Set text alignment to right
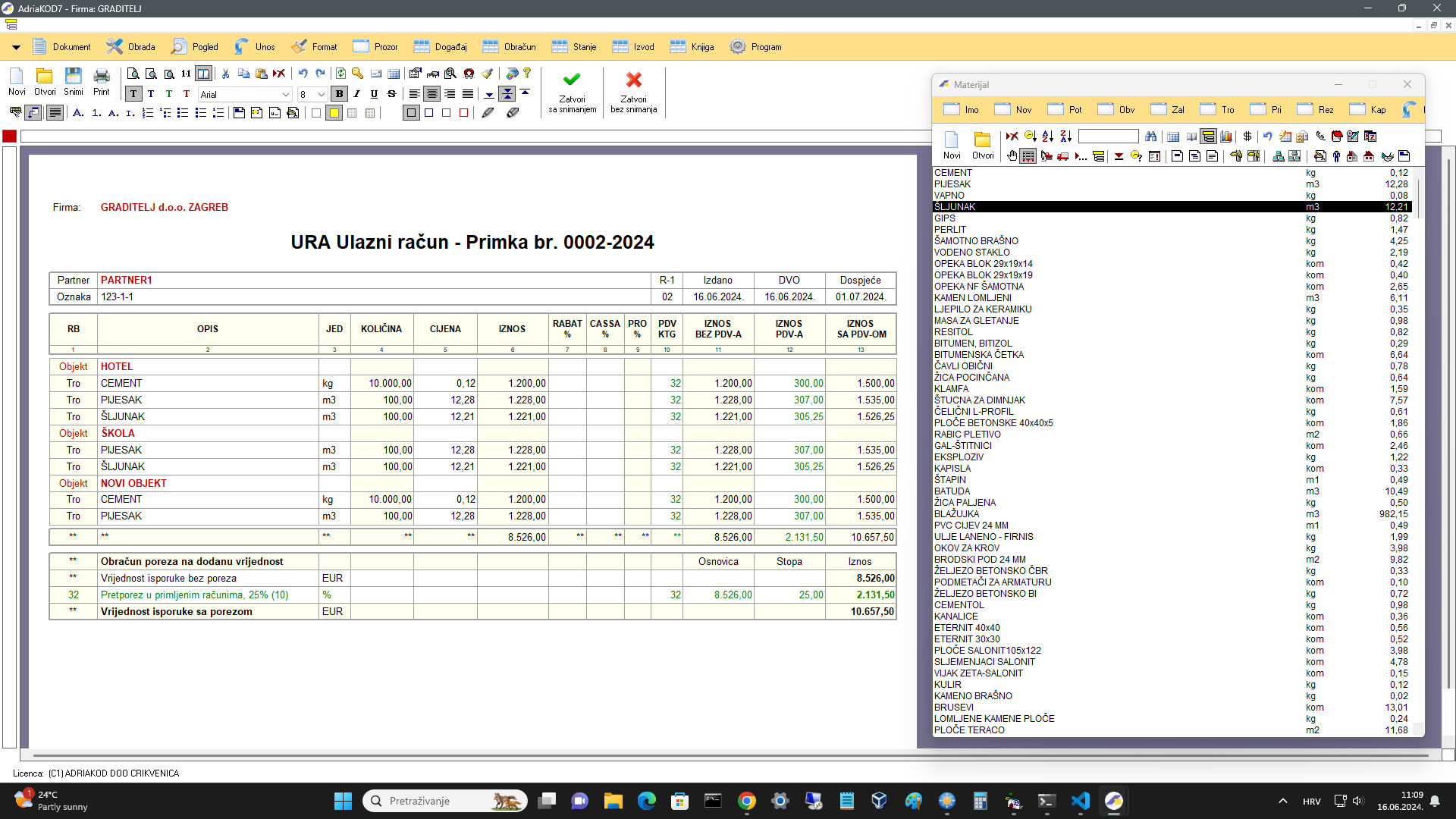Viewport: 1456px width, 819px height. tap(450, 94)
